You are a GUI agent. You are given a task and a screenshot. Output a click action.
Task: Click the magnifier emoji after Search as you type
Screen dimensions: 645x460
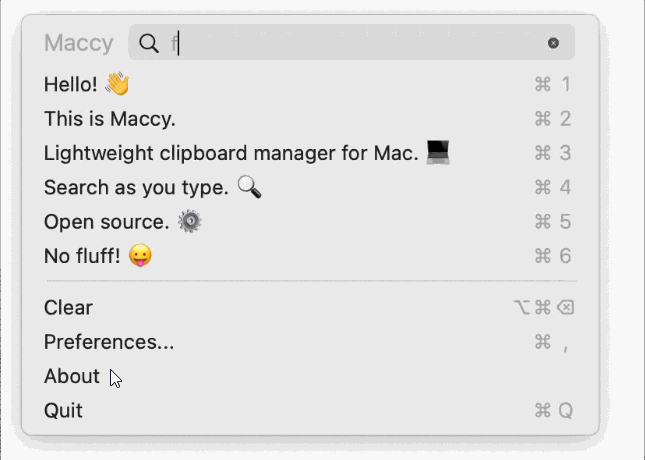[250, 187]
